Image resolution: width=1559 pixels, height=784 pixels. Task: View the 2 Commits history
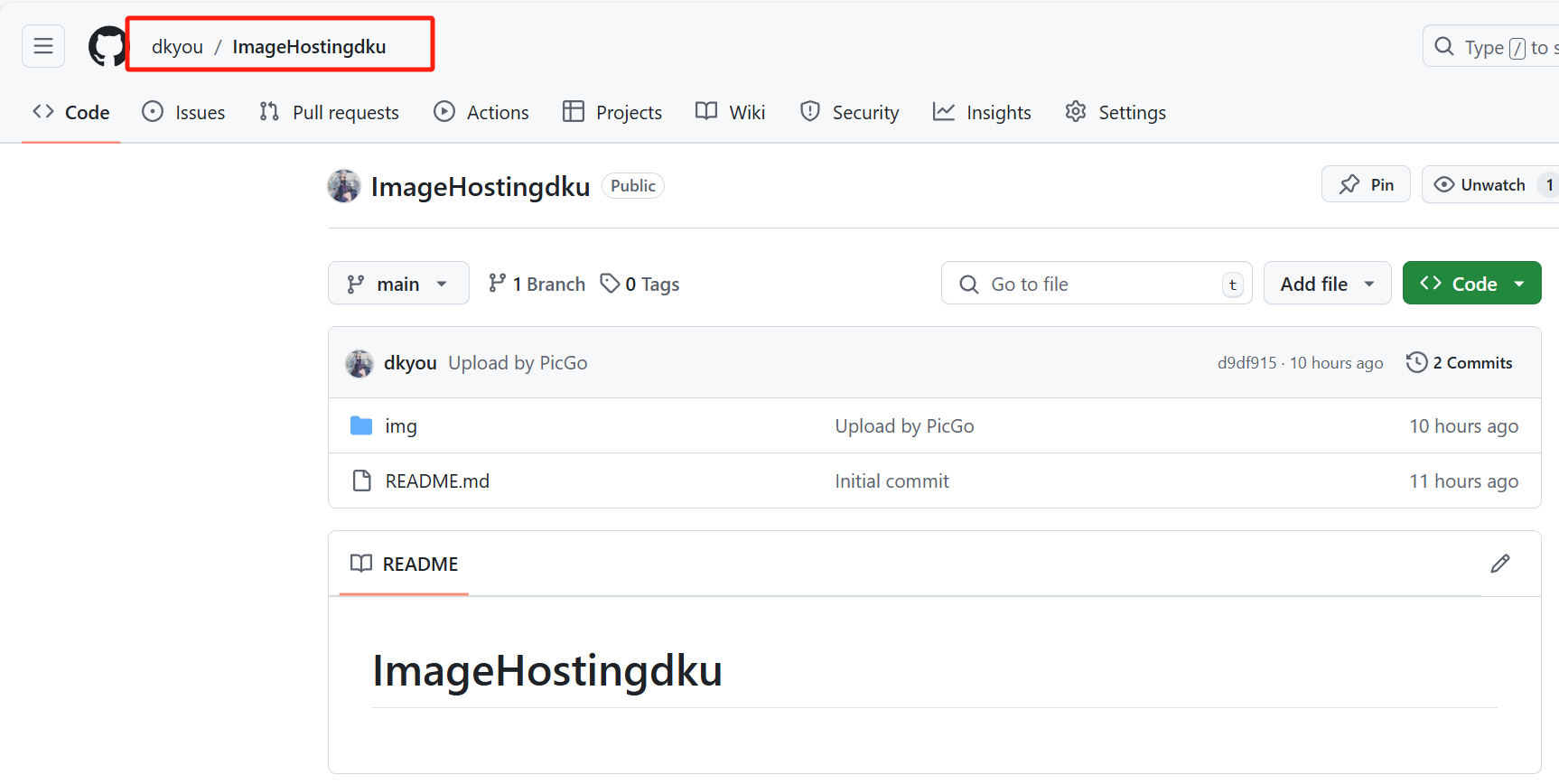pyautogui.click(x=1460, y=362)
